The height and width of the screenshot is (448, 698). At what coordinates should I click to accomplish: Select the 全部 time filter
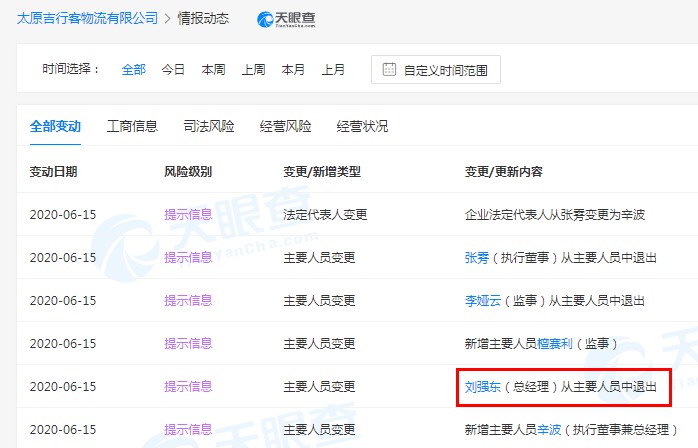[x=134, y=69]
